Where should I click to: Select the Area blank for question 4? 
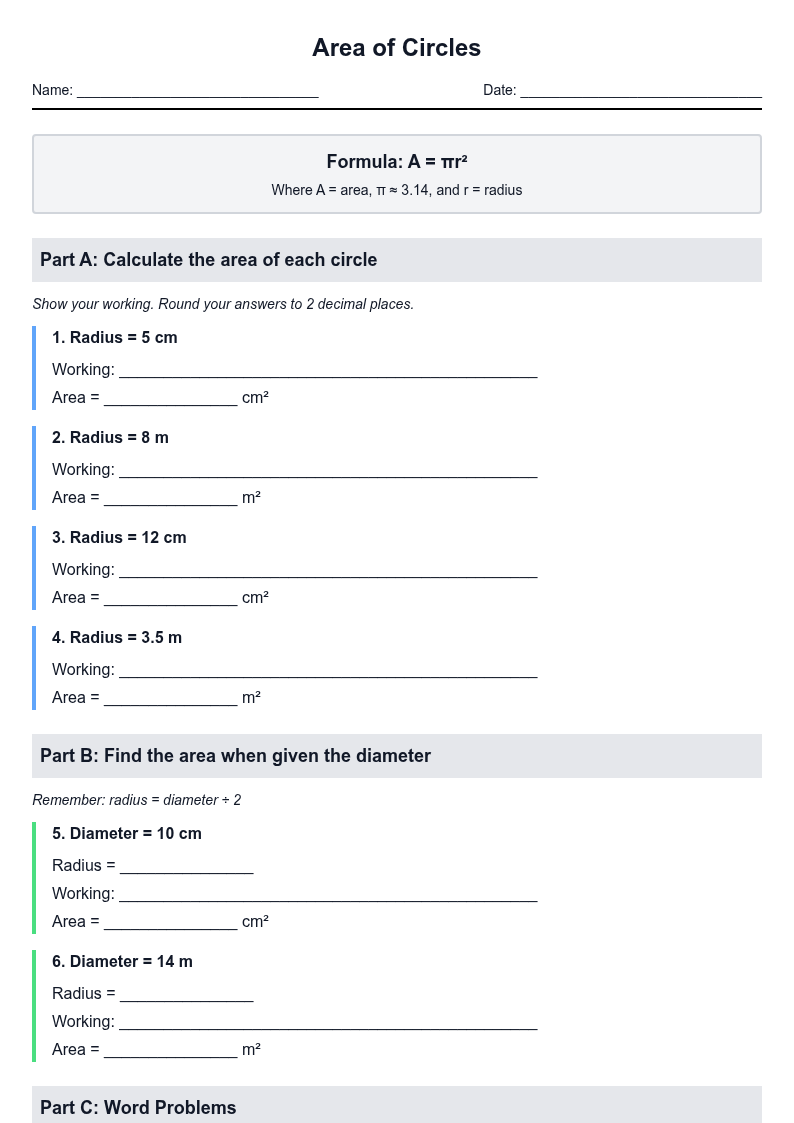tap(170, 698)
